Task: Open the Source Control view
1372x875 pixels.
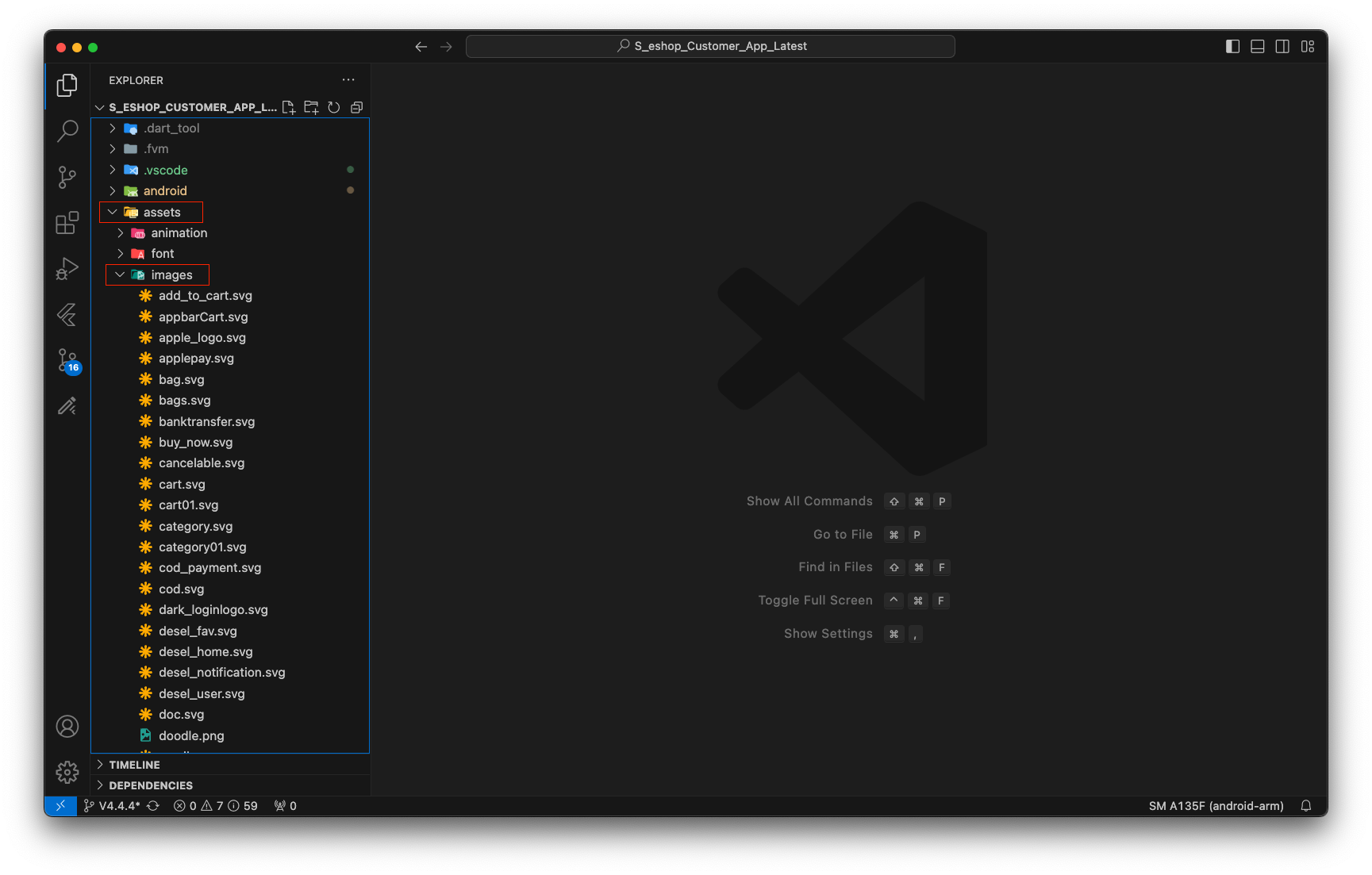Action: pyautogui.click(x=67, y=177)
